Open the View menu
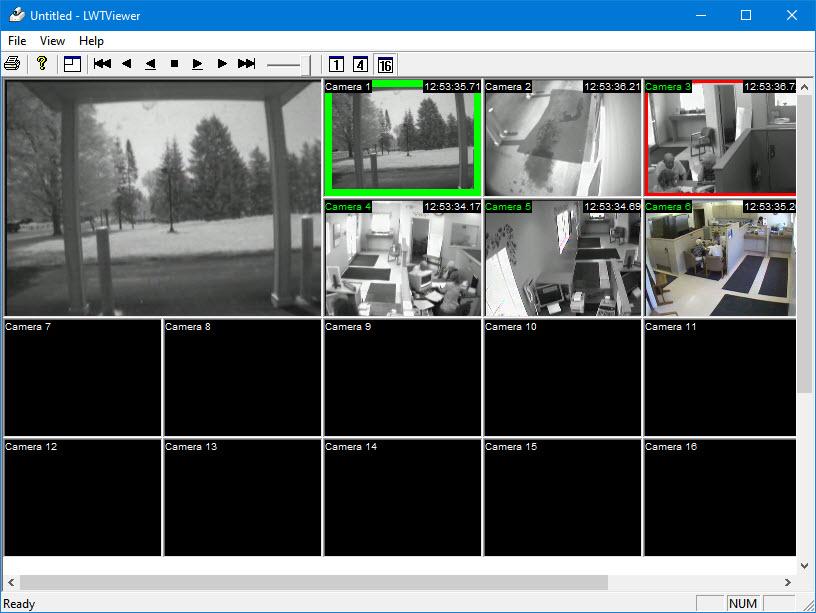816x613 pixels. click(x=52, y=41)
